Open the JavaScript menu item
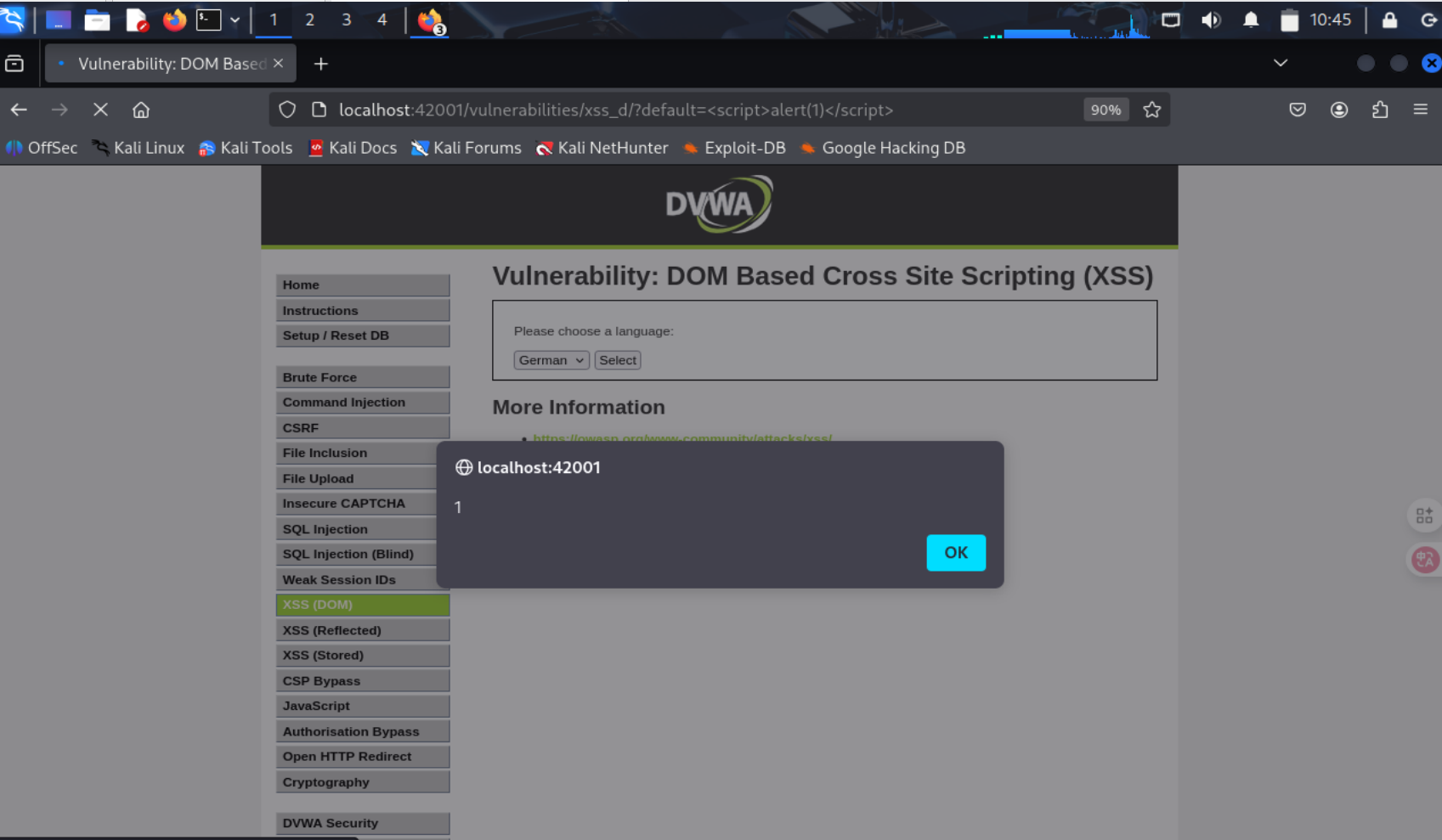This screenshot has height=840, width=1442. [363, 706]
